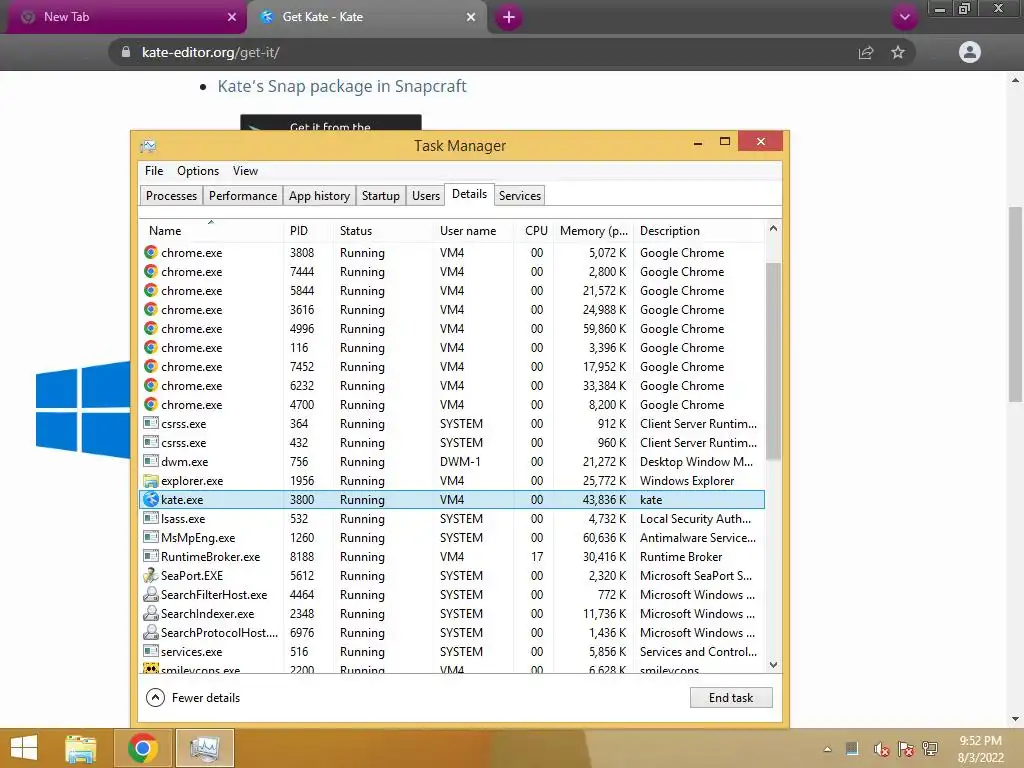
Task: Open the browser profile avatar icon
Action: pyautogui.click(x=970, y=52)
